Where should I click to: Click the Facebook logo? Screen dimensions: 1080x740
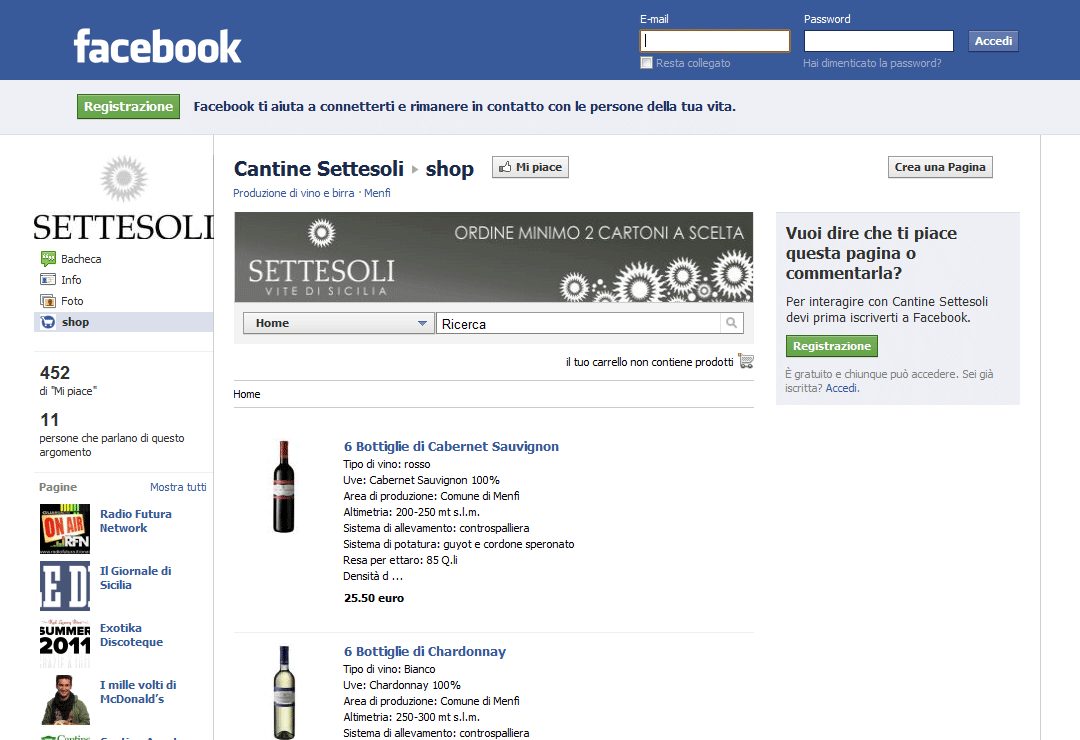tap(158, 46)
